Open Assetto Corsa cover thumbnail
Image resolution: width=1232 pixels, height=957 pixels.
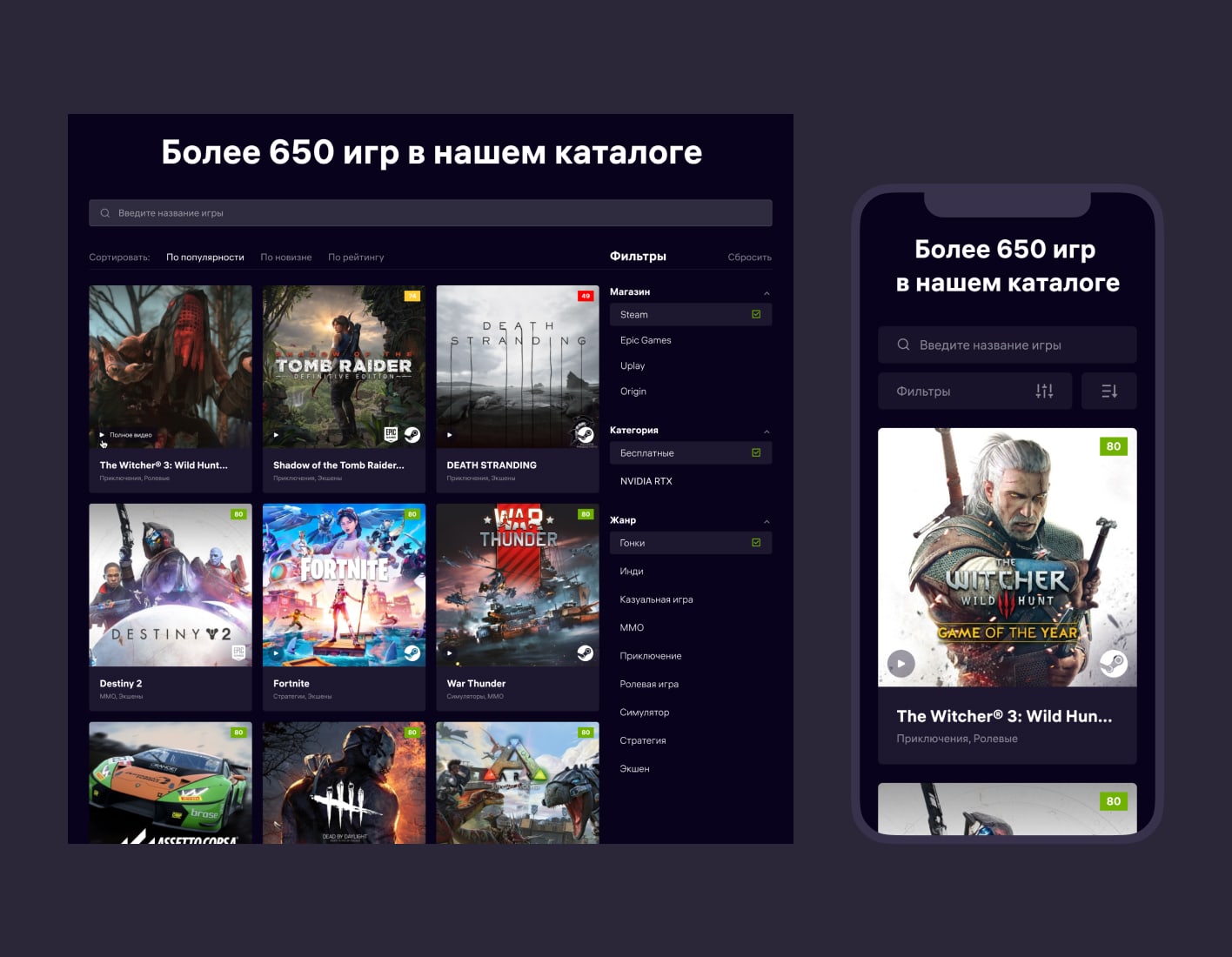(171, 783)
